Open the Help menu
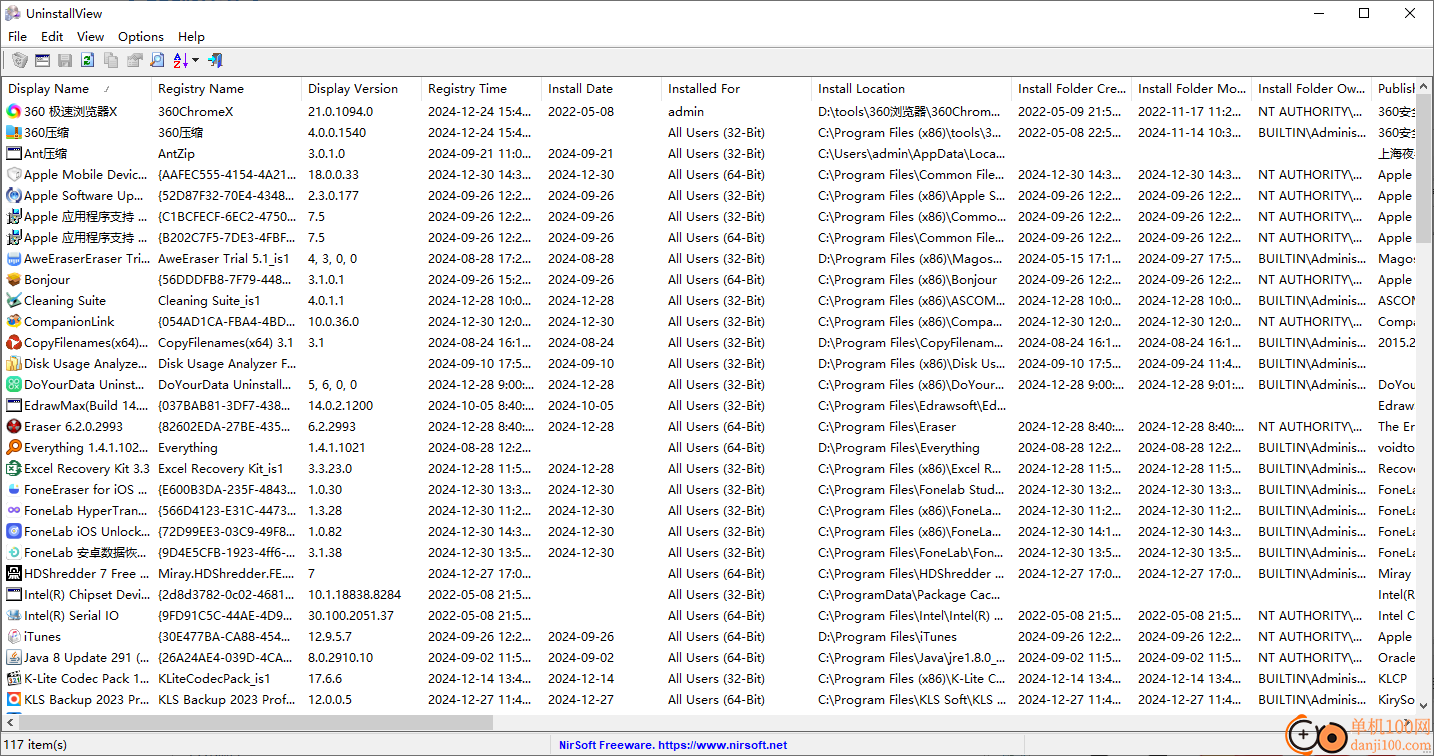This screenshot has width=1434, height=756. [x=191, y=36]
